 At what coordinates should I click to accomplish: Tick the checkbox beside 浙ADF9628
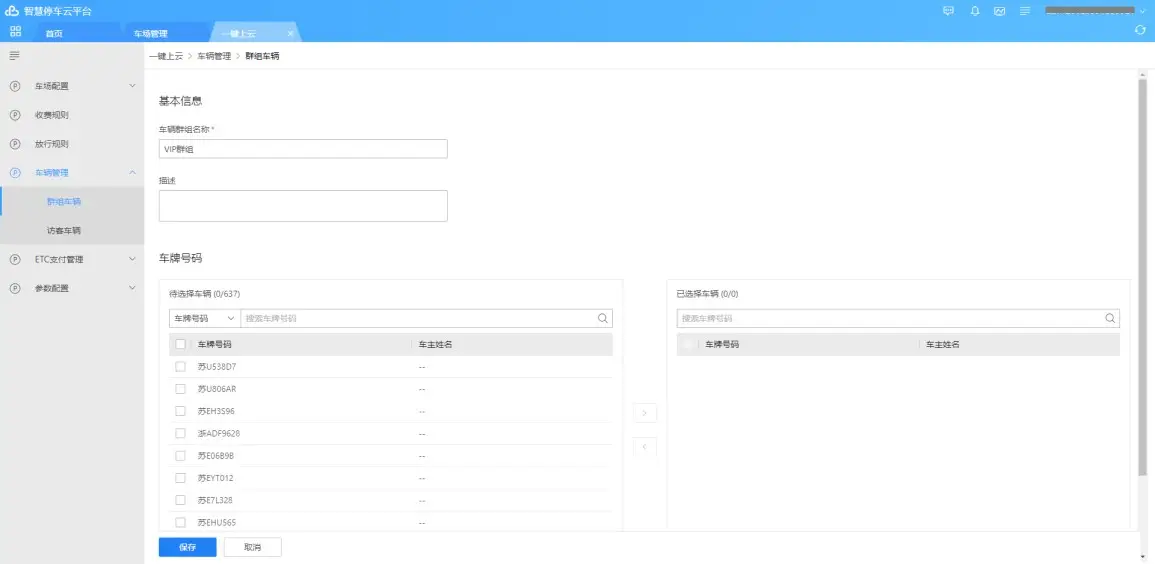click(180, 433)
